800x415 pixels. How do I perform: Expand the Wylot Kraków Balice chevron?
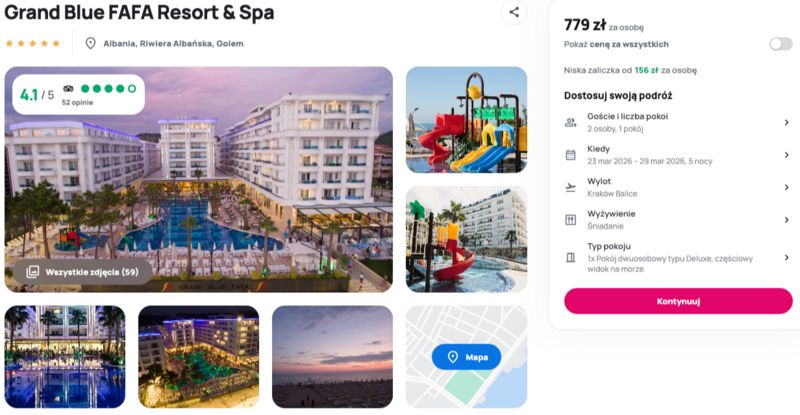(x=786, y=187)
